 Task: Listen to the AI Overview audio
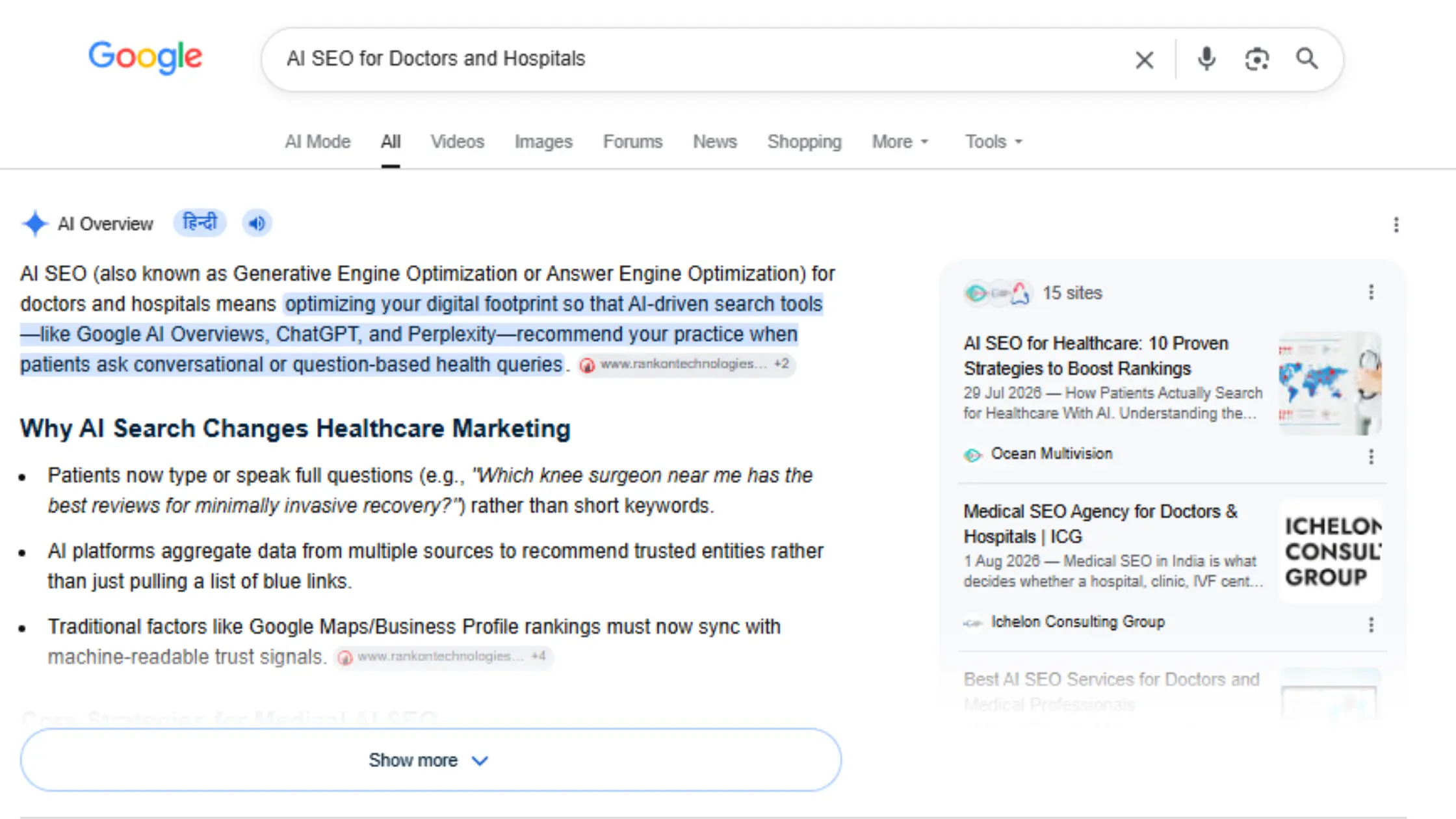[257, 224]
